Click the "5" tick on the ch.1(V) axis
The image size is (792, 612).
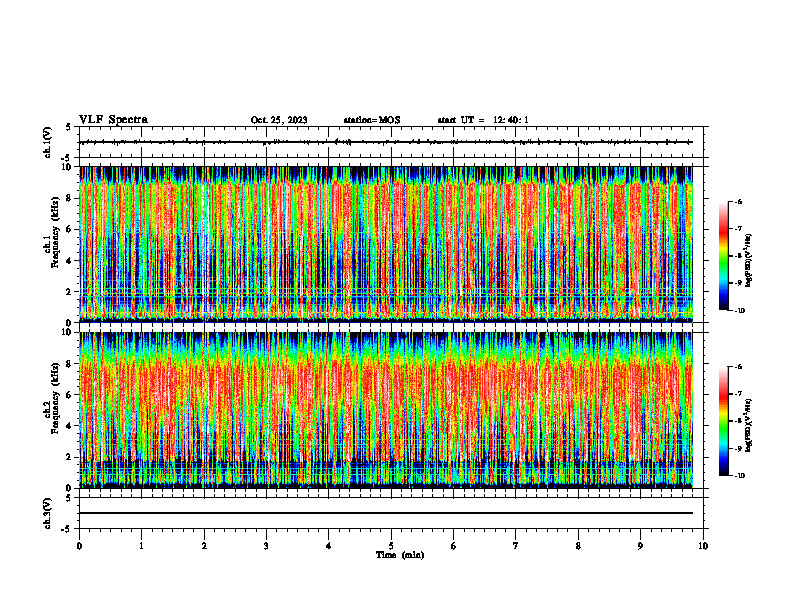point(69,127)
